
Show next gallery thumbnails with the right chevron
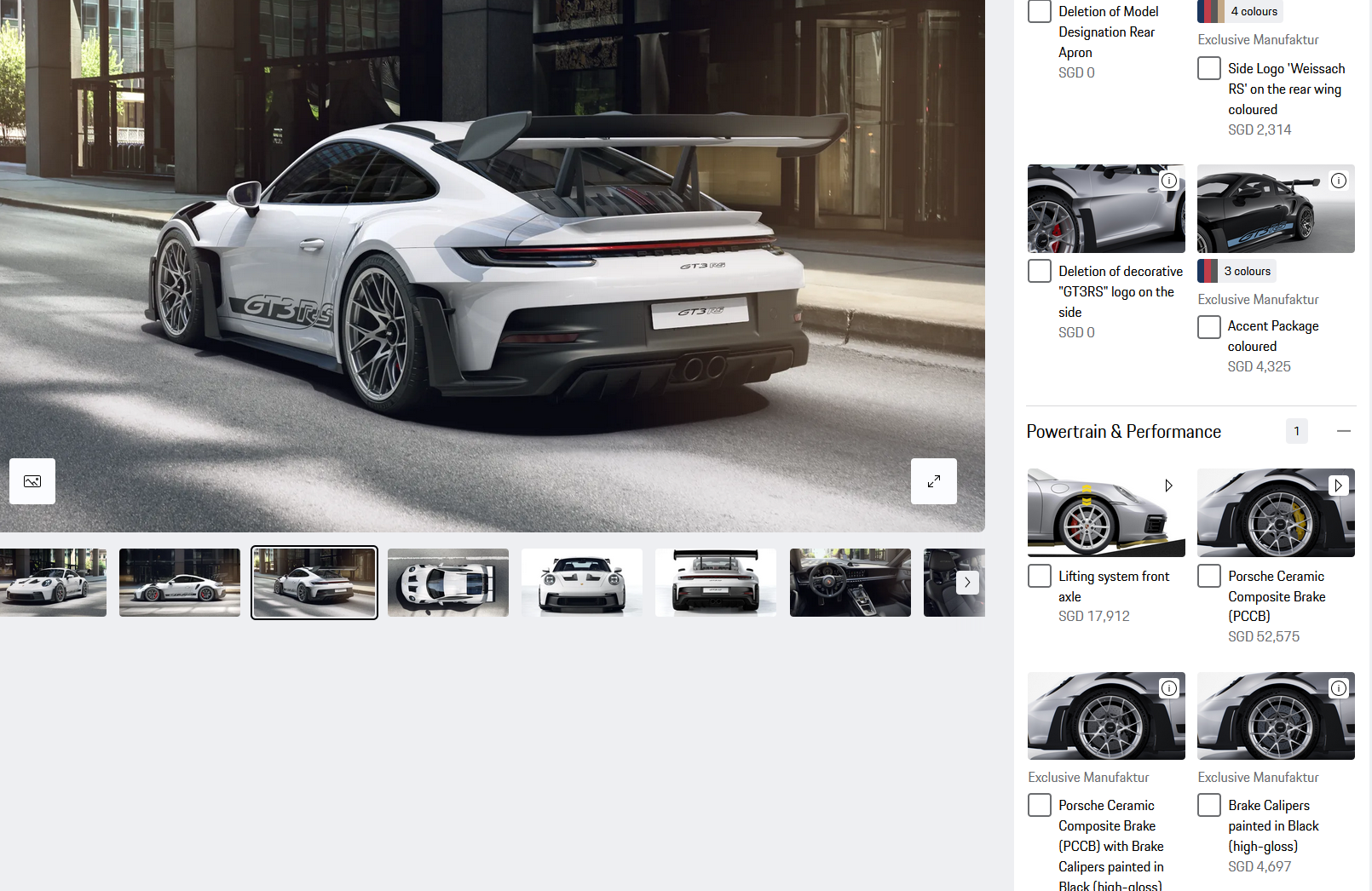coord(967,582)
